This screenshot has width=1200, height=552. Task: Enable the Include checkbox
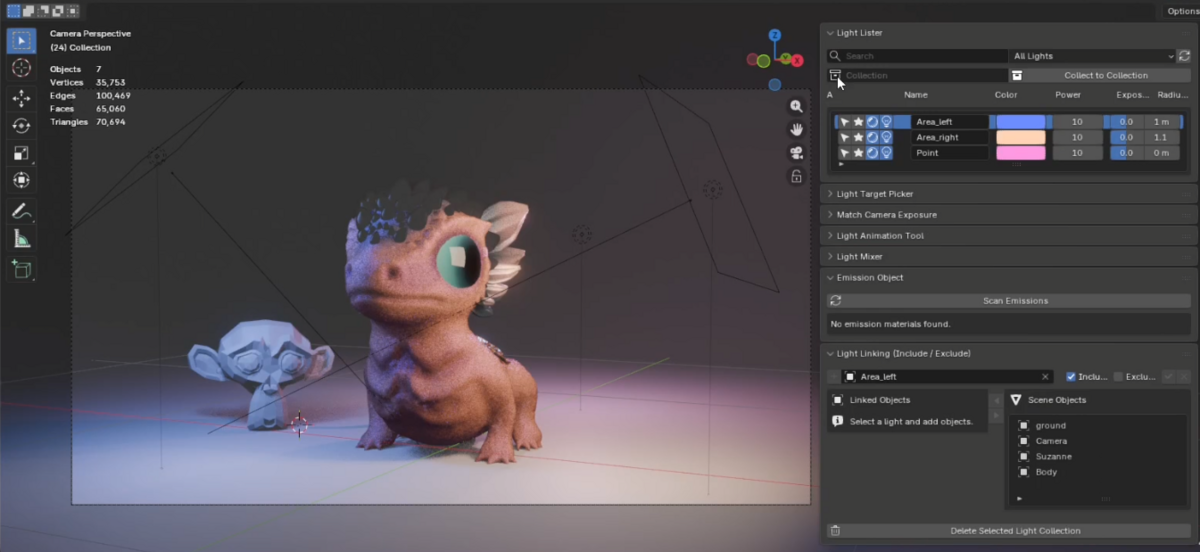(x=1071, y=377)
